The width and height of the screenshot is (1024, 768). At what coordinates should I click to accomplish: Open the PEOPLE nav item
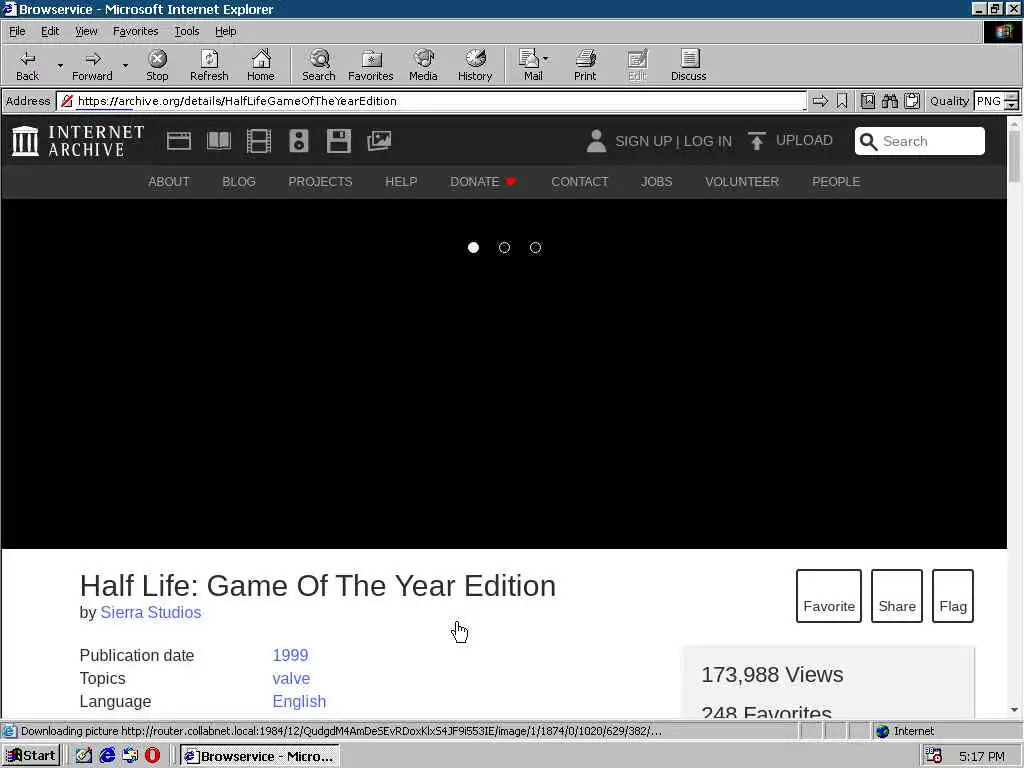836,182
